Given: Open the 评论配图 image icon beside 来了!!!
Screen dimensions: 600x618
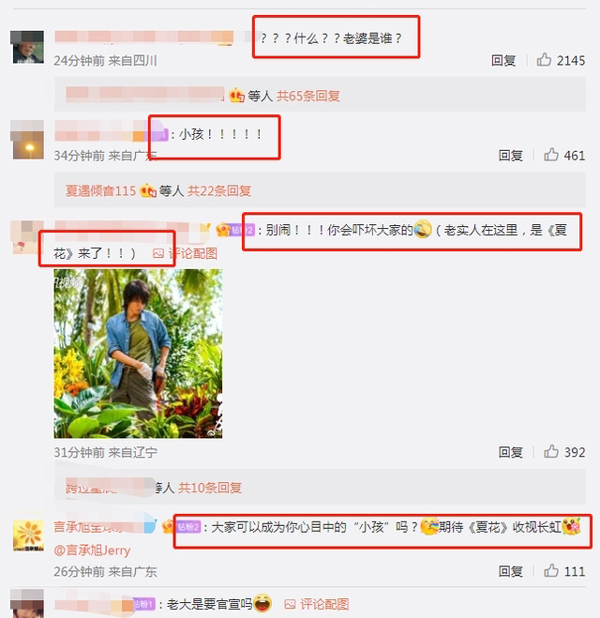Looking at the screenshot, I should pyautogui.click(x=185, y=253).
